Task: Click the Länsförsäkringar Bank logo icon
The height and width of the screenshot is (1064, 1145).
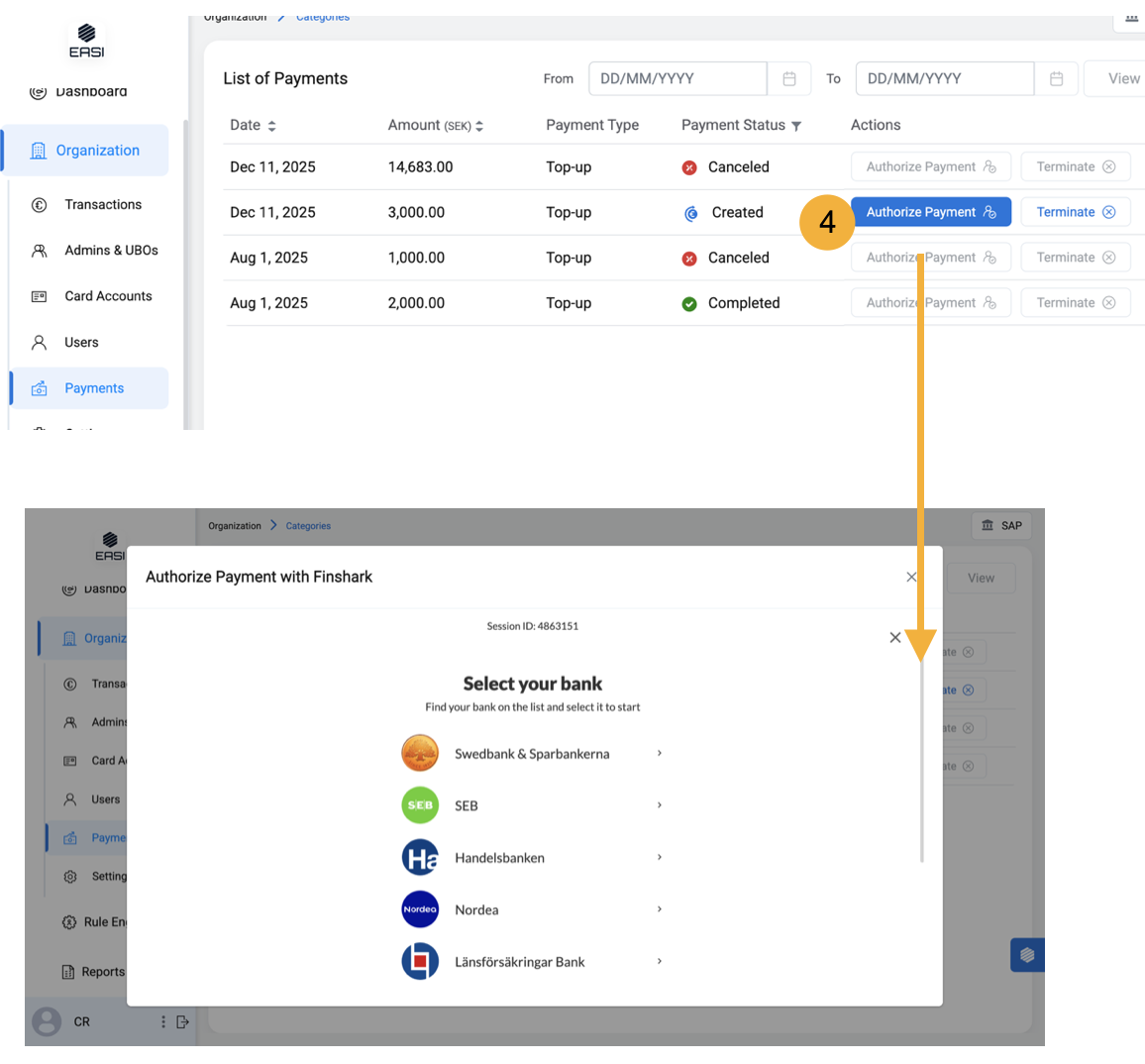Action: pyautogui.click(x=420, y=961)
